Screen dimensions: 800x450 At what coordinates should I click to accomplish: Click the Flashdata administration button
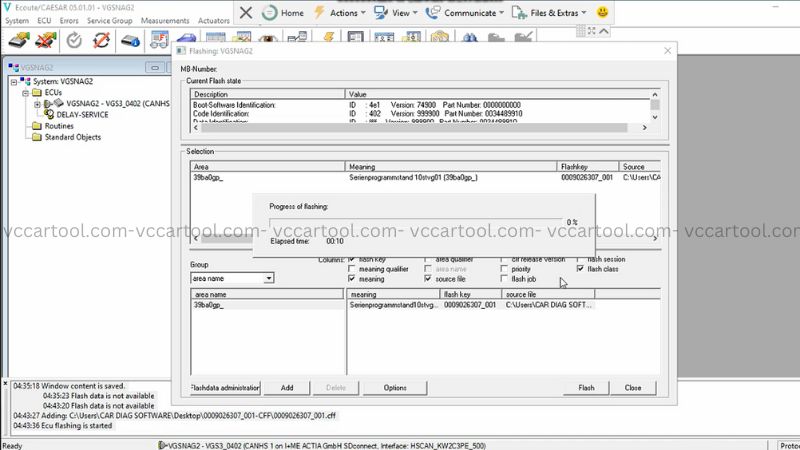[x=226, y=388]
